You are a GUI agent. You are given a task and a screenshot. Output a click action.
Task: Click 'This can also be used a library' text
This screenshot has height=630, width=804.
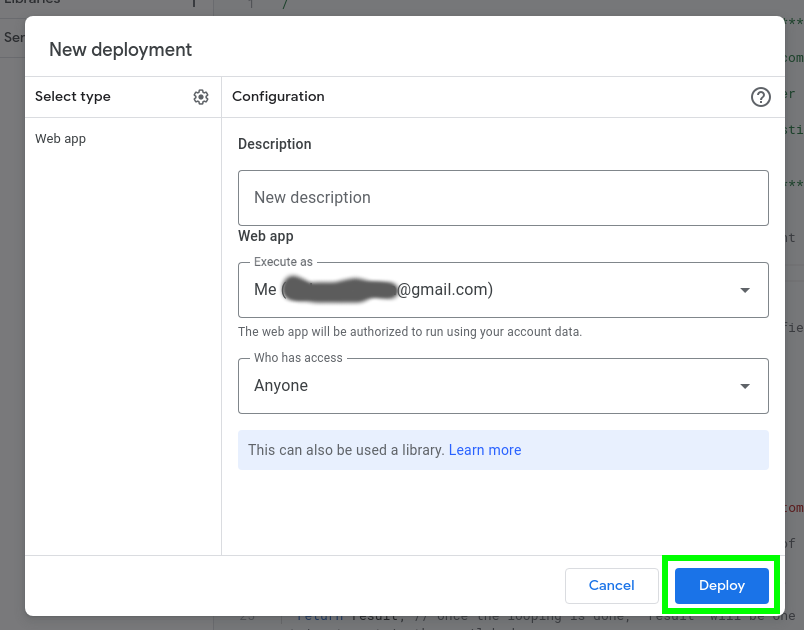pos(346,450)
